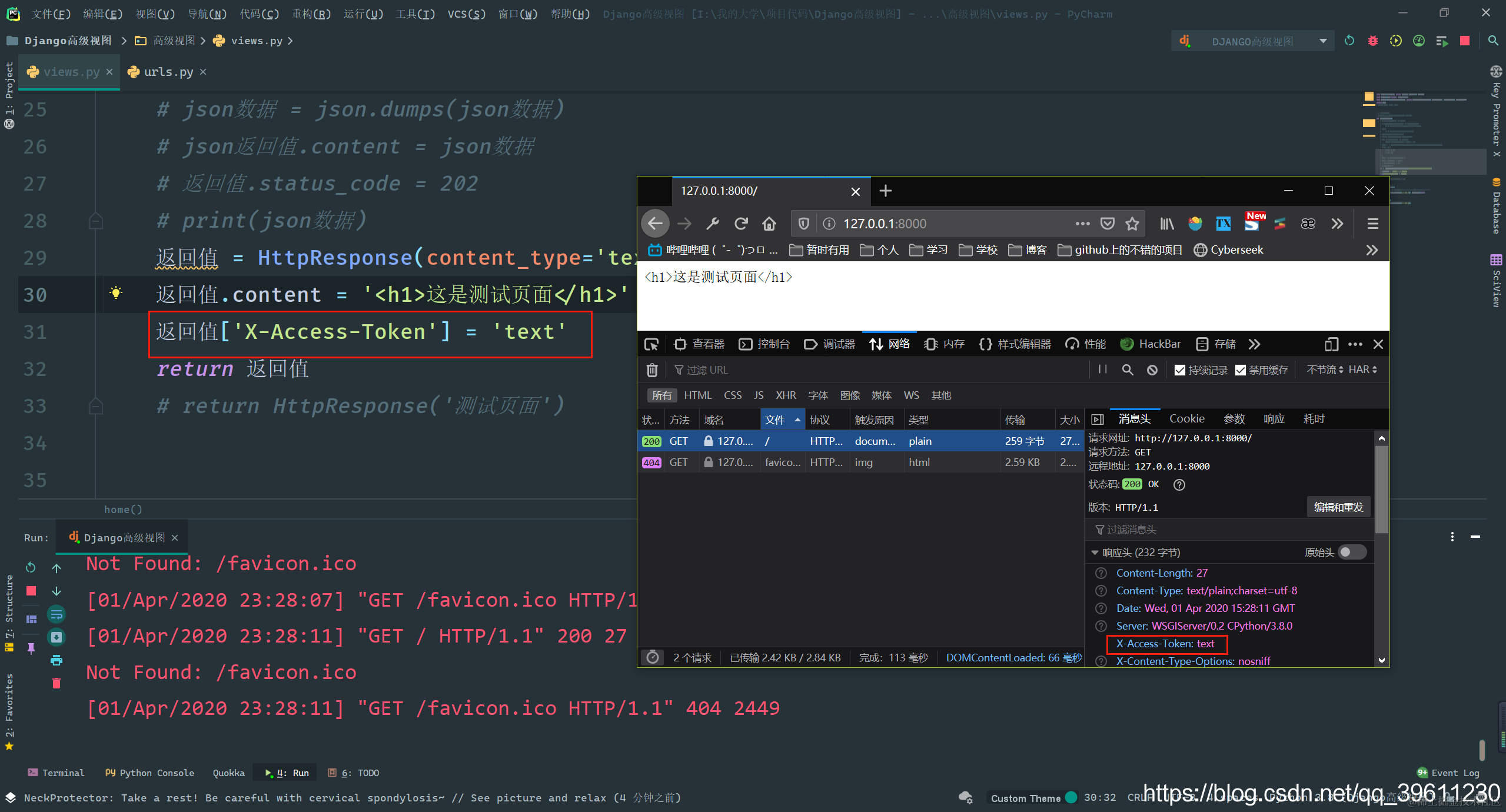Screen dimensions: 1506x812
Task: Expand more devtools tabs chevron
Action: click(1255, 344)
